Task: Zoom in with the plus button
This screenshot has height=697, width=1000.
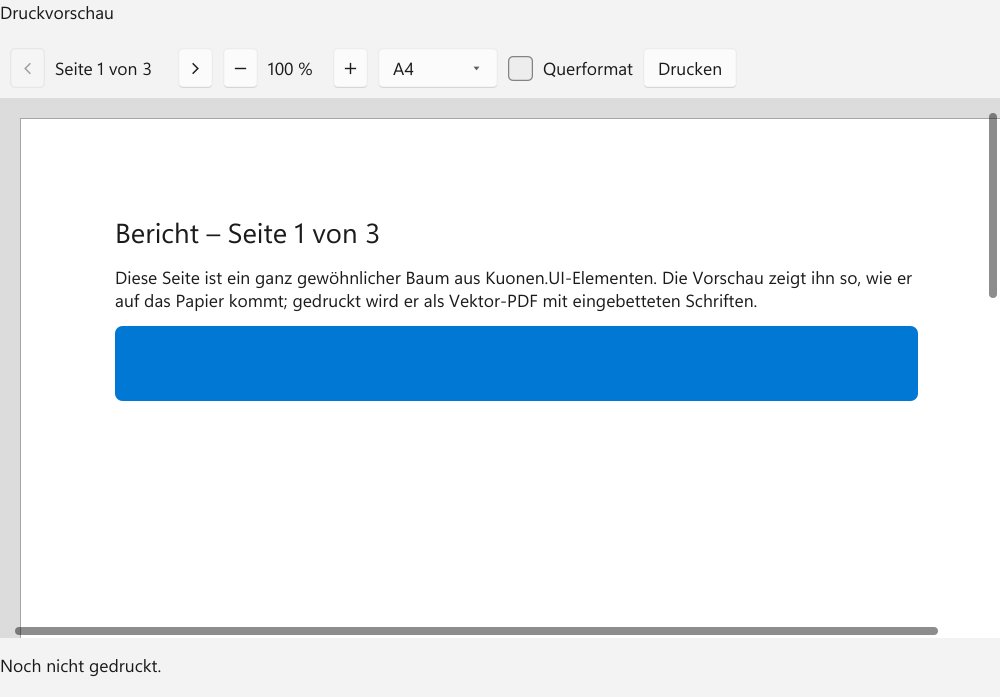Action: point(350,68)
